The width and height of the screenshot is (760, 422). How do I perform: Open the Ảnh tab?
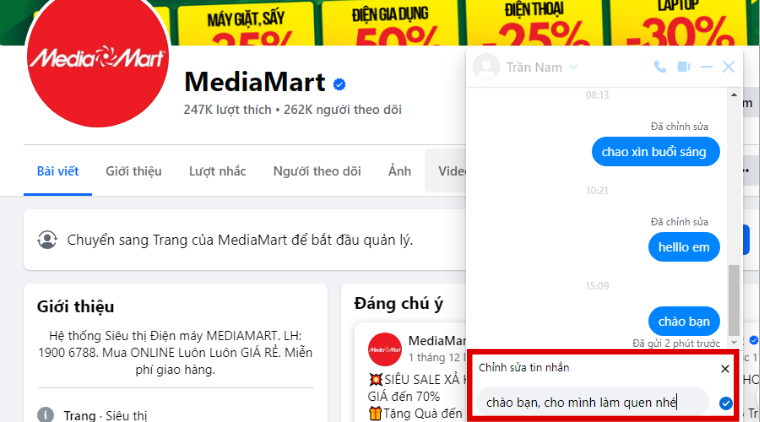click(x=399, y=171)
